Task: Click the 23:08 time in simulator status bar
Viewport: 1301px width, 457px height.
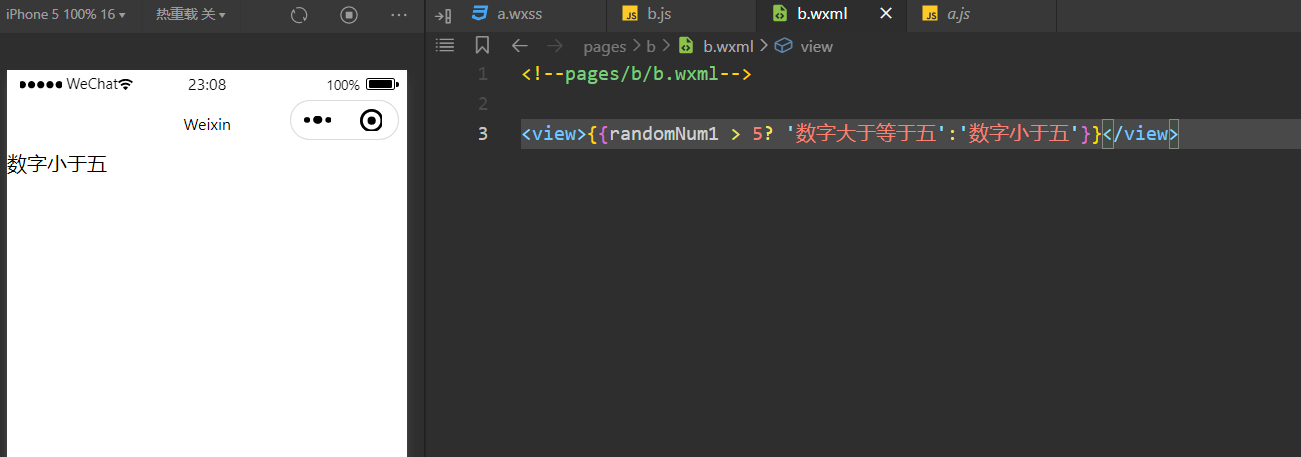Action: 207,85
